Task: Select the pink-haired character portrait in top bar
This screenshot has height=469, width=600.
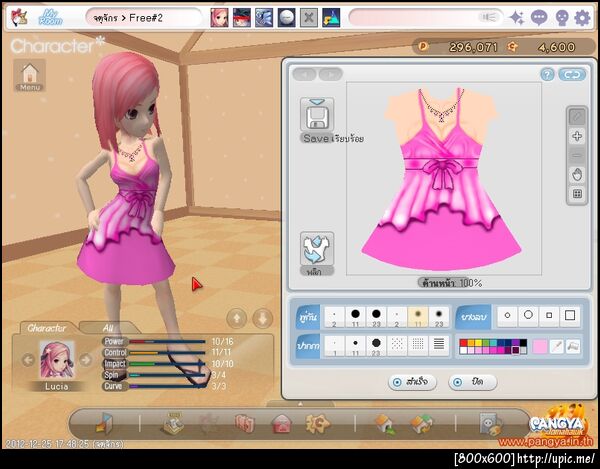Action: [219, 18]
